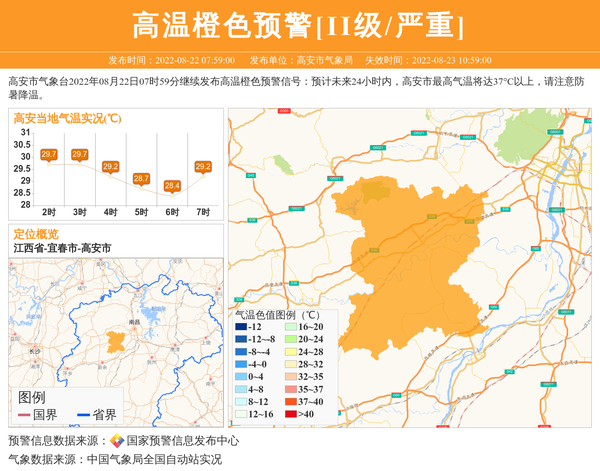Click the 长沙 city label on overview map
Viewport: 600px width, 471px height.
tap(34, 351)
